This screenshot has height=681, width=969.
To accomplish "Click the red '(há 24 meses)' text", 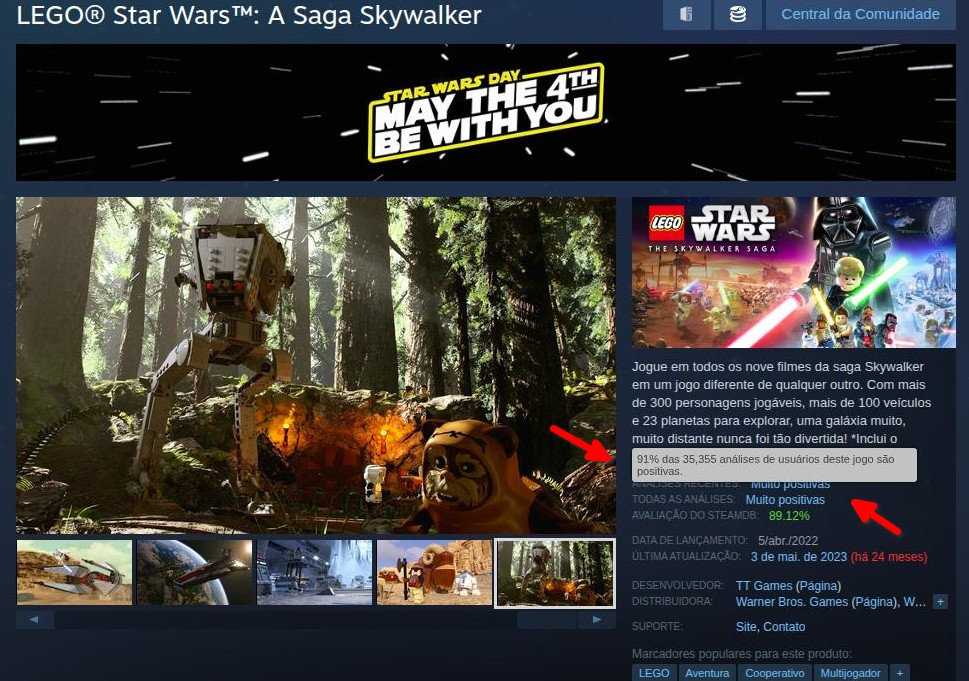I will point(889,557).
